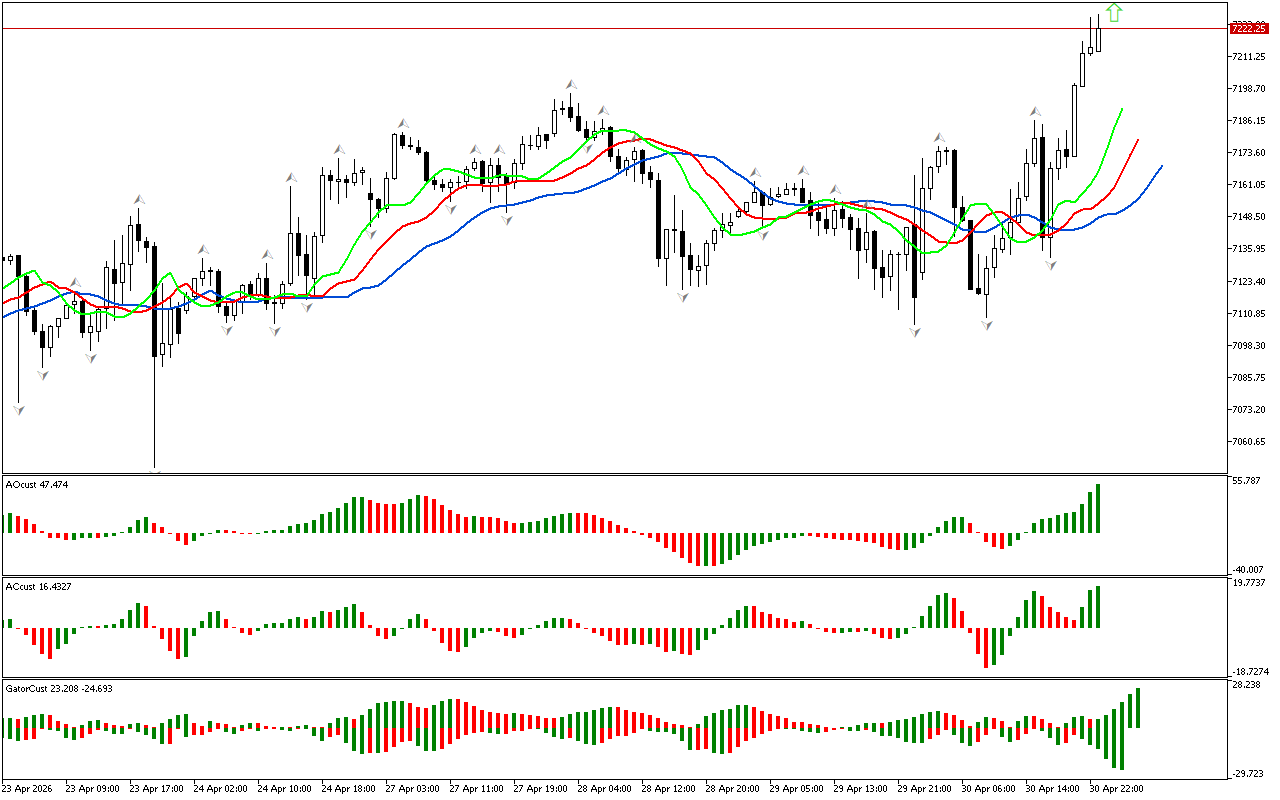Click the 7060.65 price scale label
The height and width of the screenshot is (800, 1280).
click(1250, 442)
